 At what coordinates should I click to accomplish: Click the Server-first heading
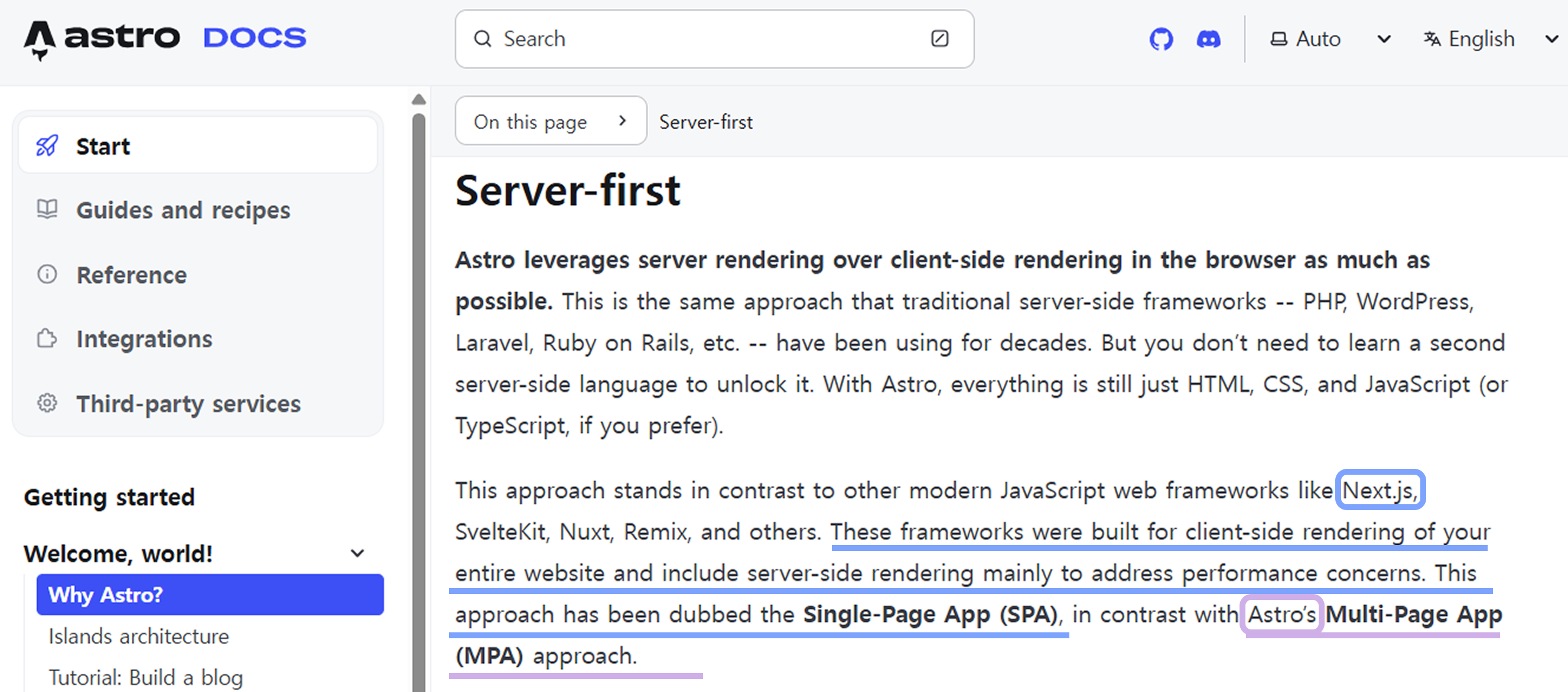568,191
